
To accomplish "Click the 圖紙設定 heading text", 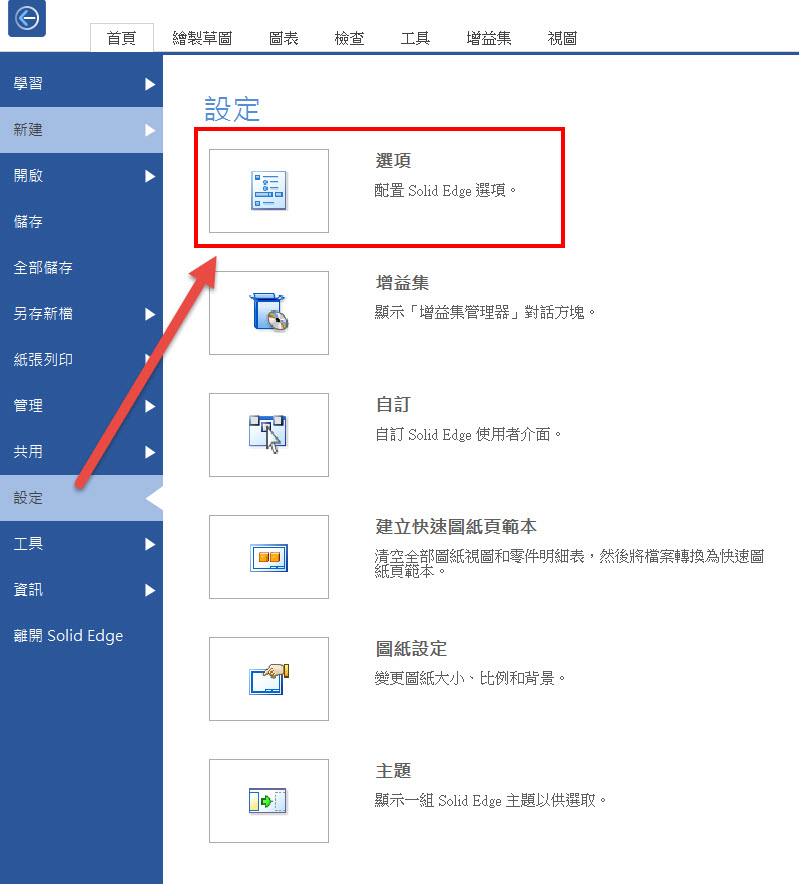I will click(411, 648).
